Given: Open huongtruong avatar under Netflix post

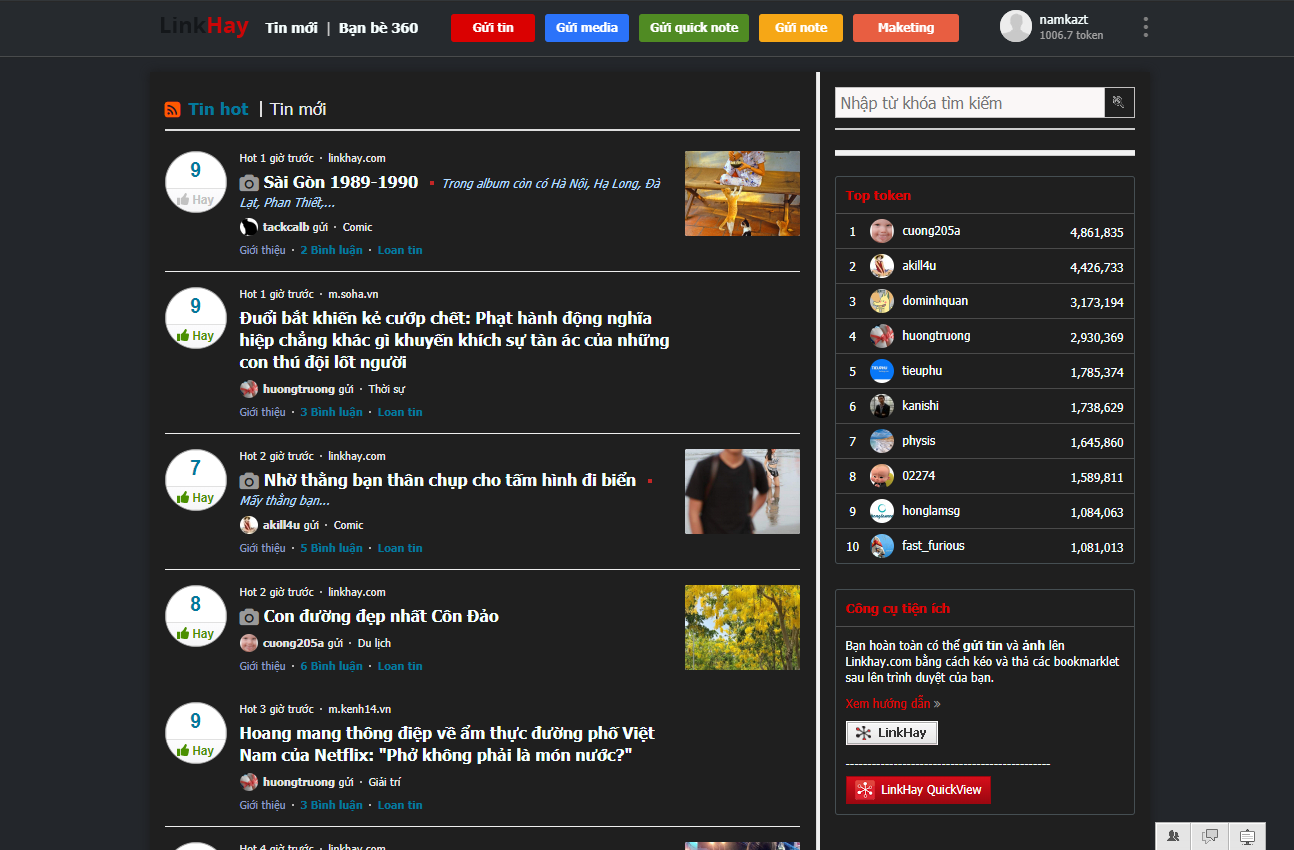Looking at the screenshot, I should (249, 782).
